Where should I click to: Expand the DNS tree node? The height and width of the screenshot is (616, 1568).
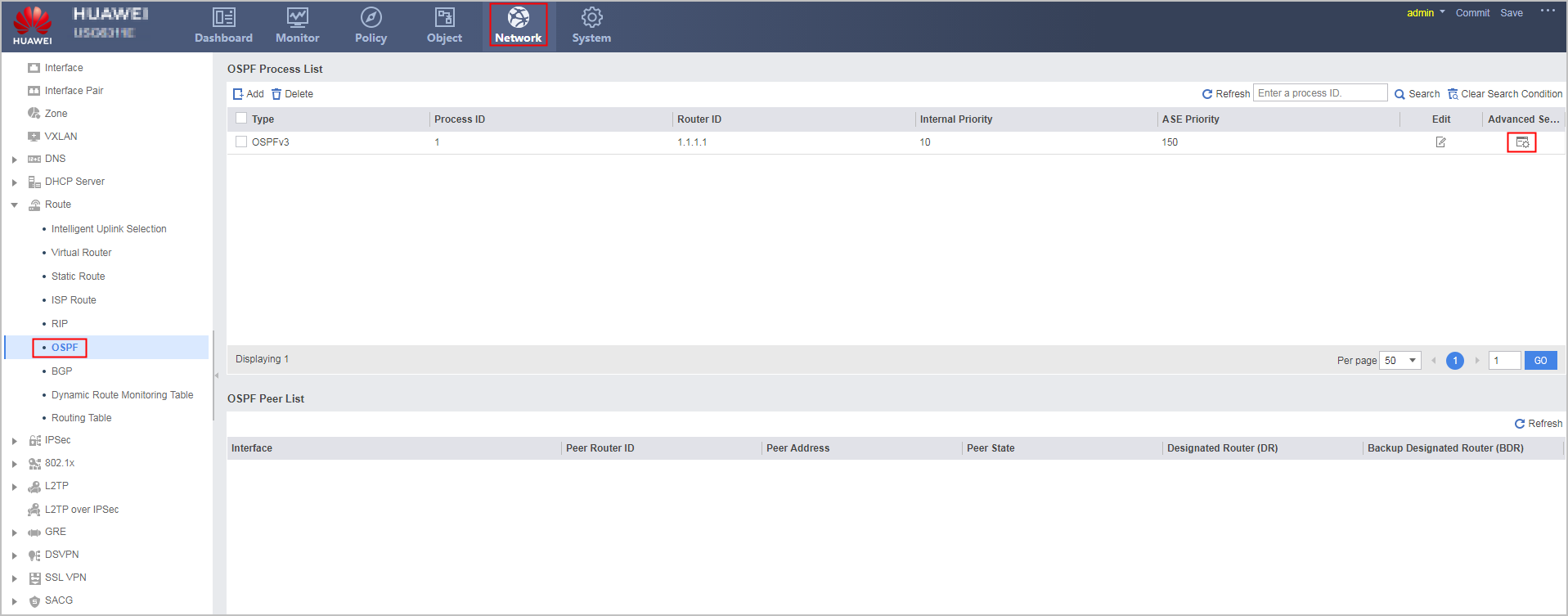15,160
